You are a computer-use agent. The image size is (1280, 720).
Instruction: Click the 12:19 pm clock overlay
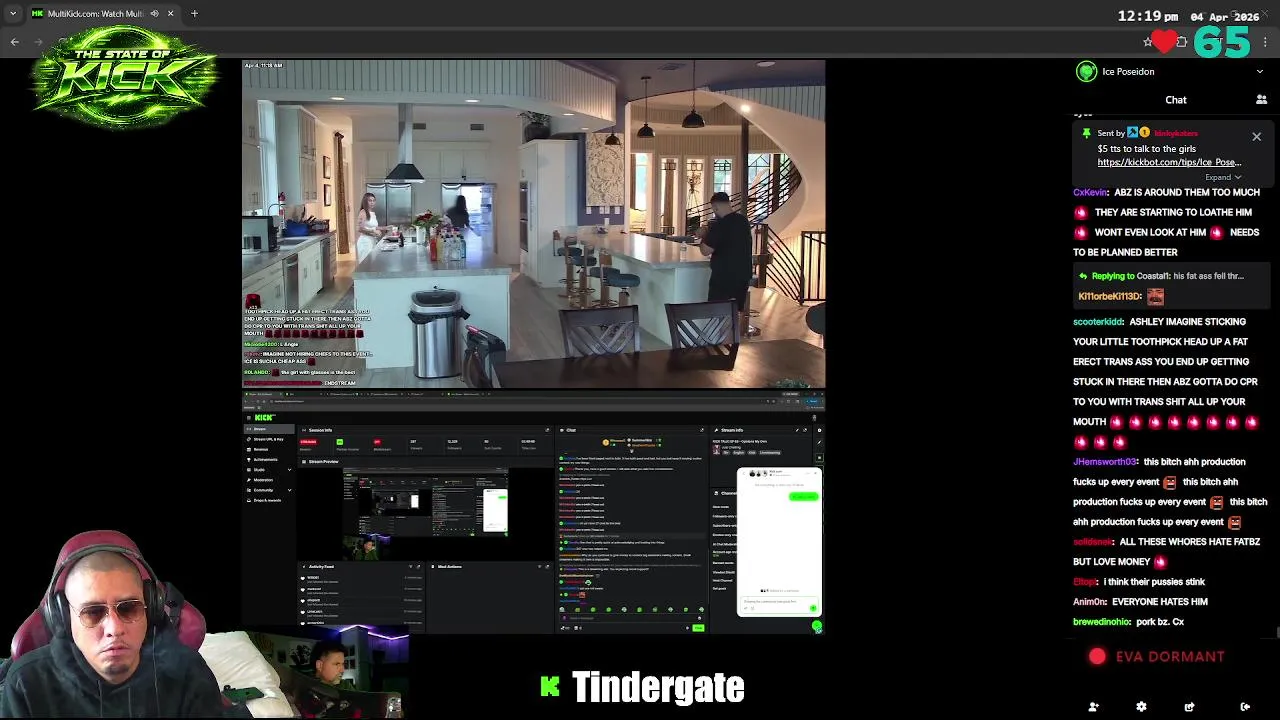1147,17
